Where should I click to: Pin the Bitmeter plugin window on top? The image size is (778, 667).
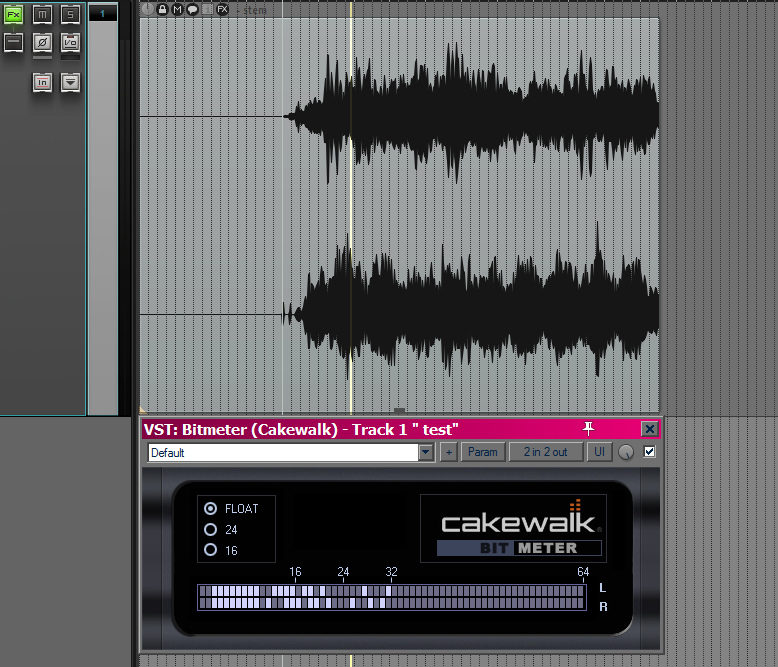[588, 428]
